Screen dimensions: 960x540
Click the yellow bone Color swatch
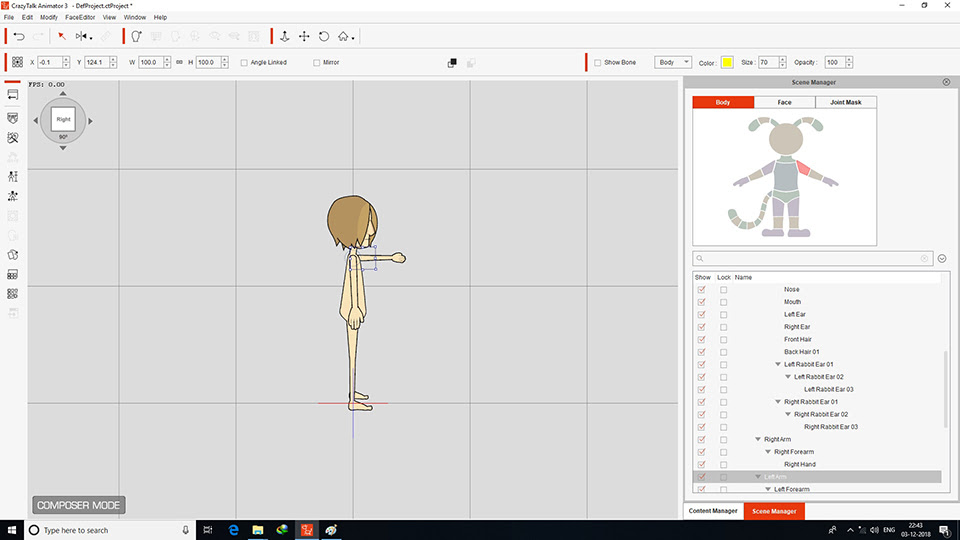point(727,62)
